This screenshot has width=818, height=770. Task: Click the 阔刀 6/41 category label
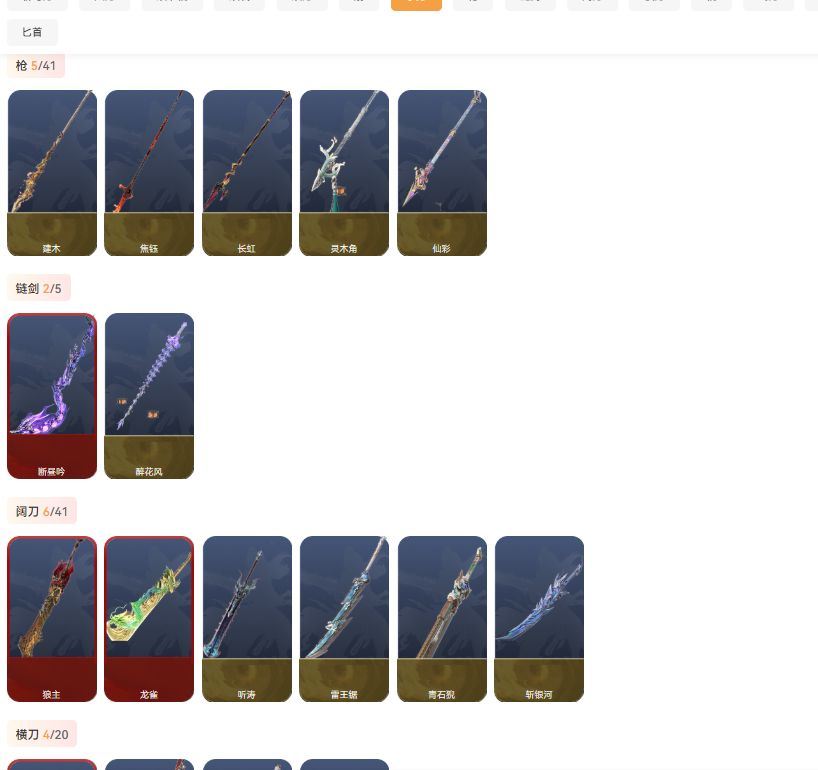42,511
